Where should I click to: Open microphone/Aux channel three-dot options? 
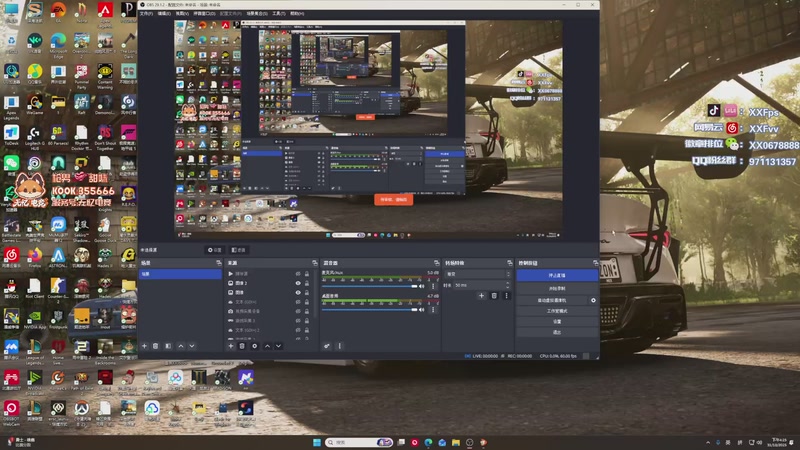pos(433,286)
